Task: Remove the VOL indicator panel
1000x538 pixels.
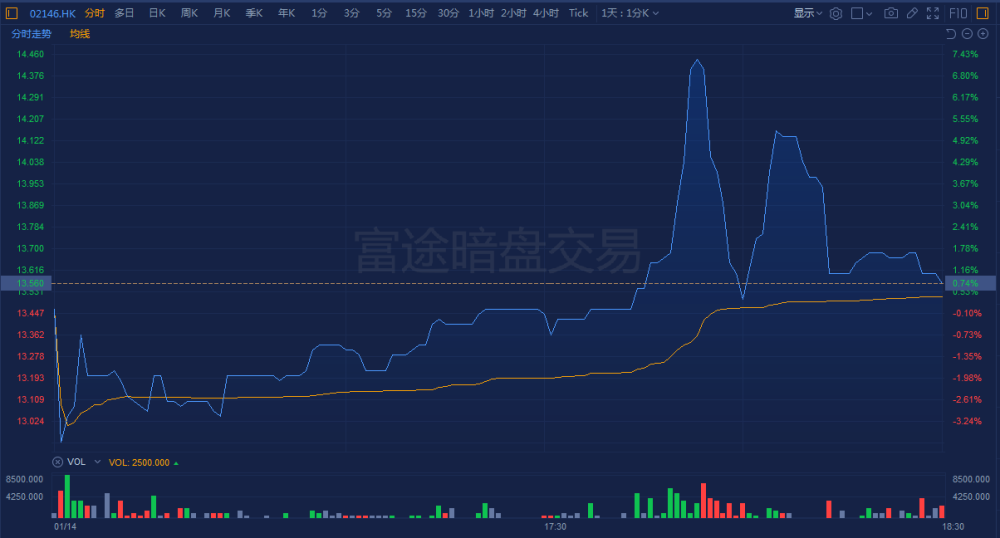Action: click(x=57, y=462)
